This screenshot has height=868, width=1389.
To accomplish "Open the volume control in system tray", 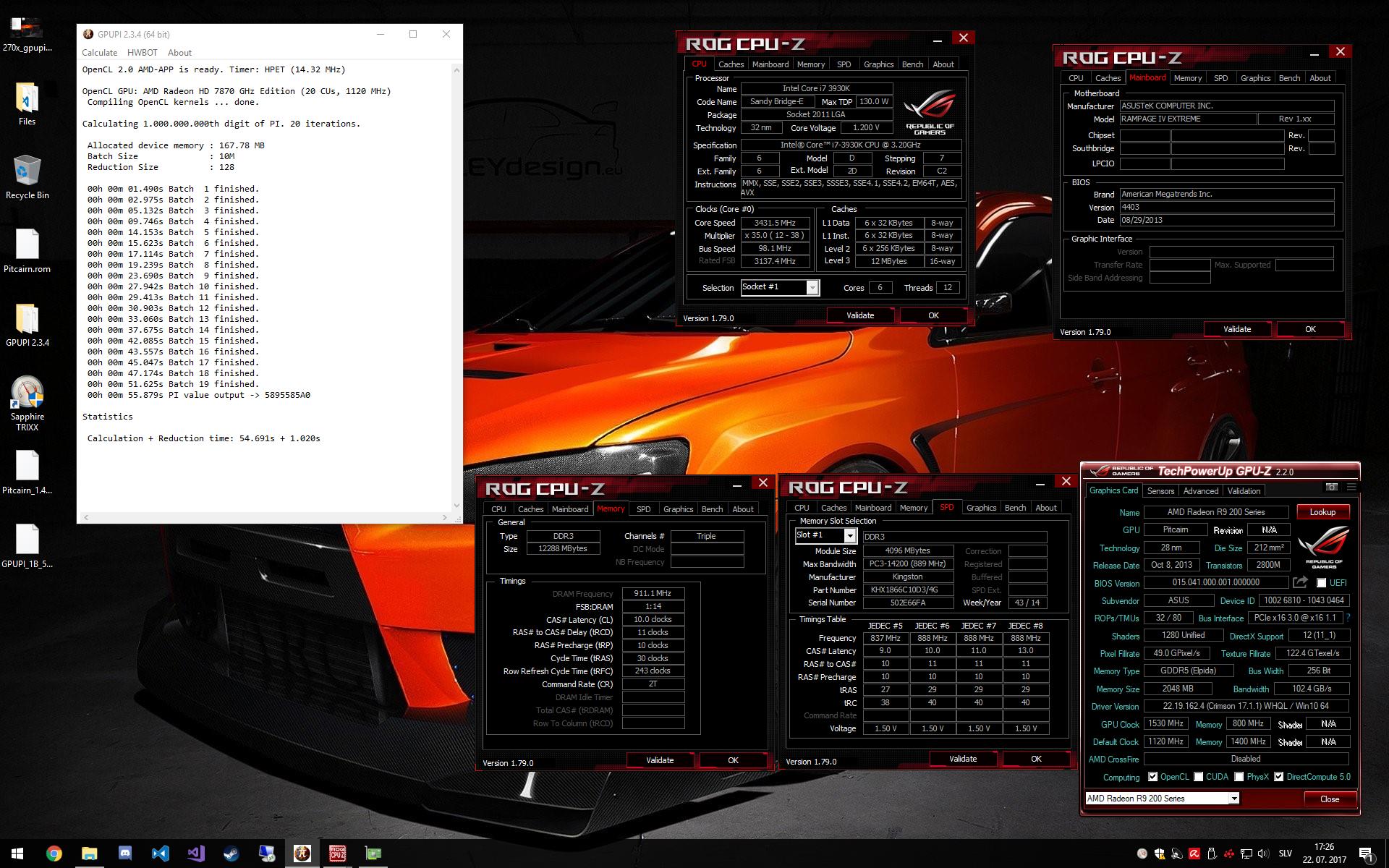I will point(1263,854).
